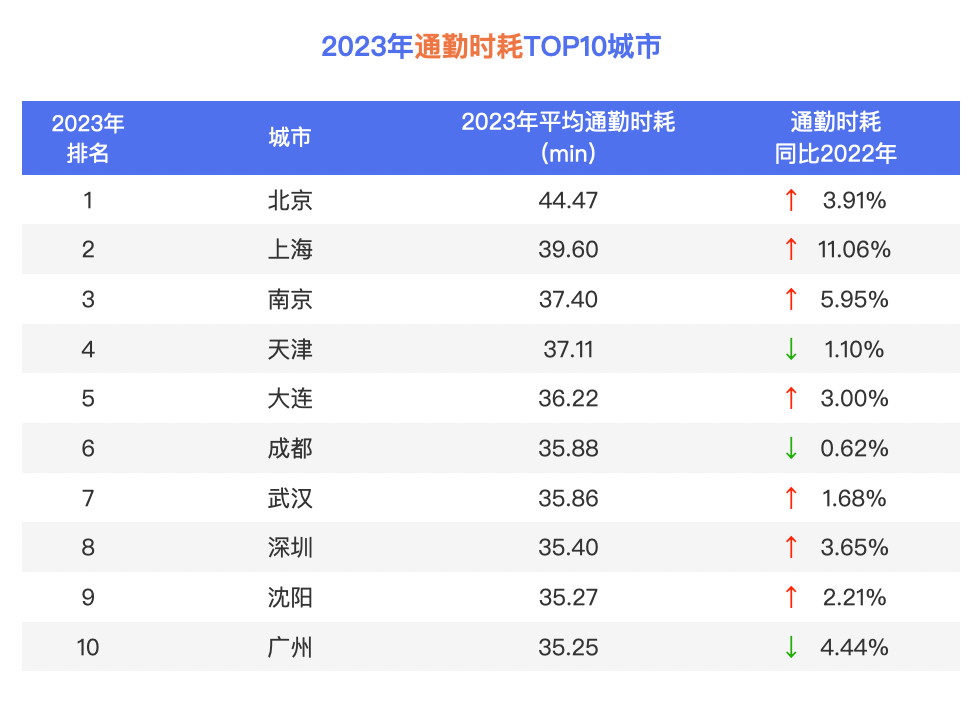This screenshot has height=702, width=980.
Task: Click rank number 6 in 成都 row
Action: [x=88, y=448]
